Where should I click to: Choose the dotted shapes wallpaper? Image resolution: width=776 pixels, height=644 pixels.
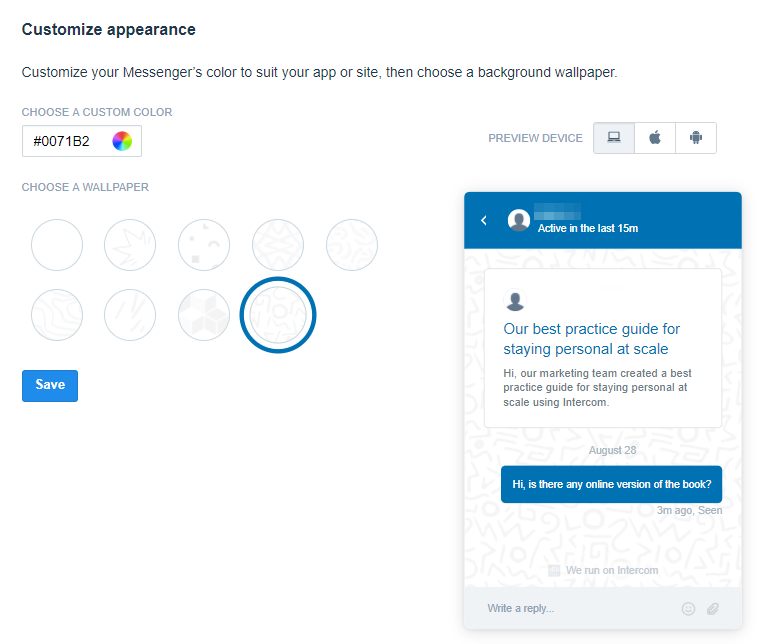point(204,245)
